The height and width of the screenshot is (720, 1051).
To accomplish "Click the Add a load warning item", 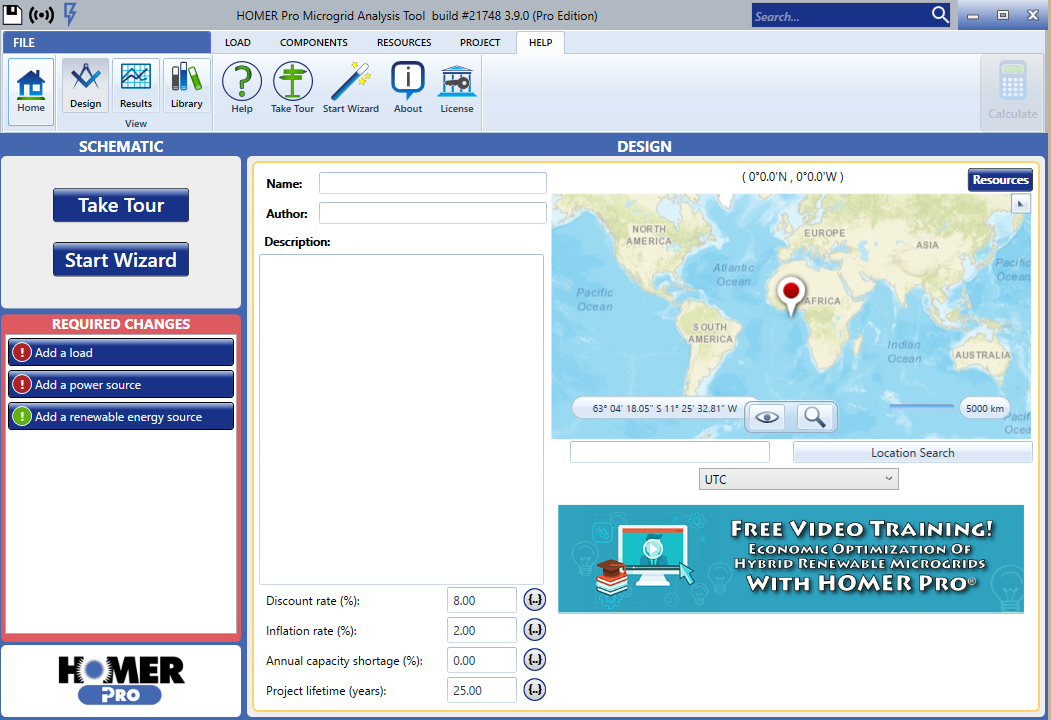I will tap(121, 352).
